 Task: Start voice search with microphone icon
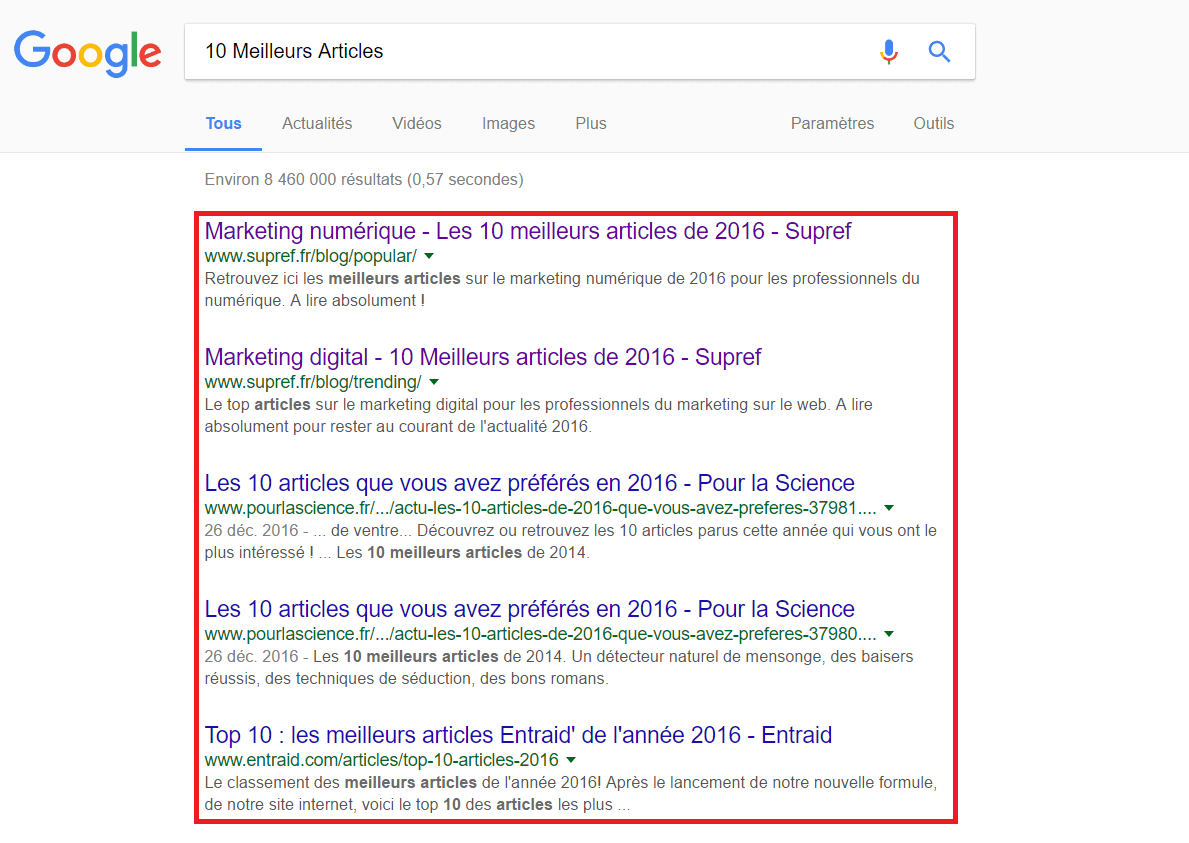pos(889,52)
